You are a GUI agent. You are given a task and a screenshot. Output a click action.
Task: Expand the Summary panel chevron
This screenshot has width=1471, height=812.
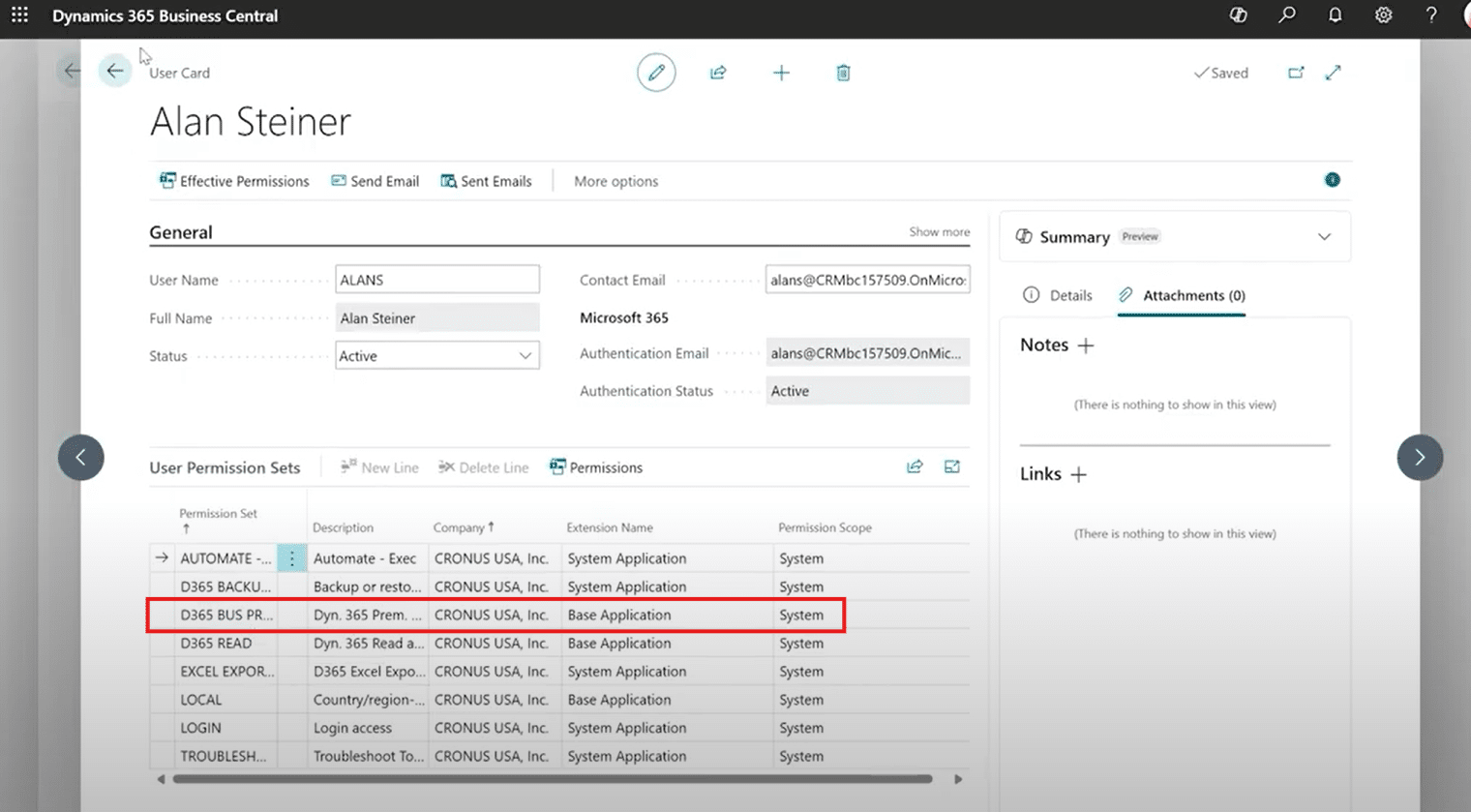point(1324,237)
